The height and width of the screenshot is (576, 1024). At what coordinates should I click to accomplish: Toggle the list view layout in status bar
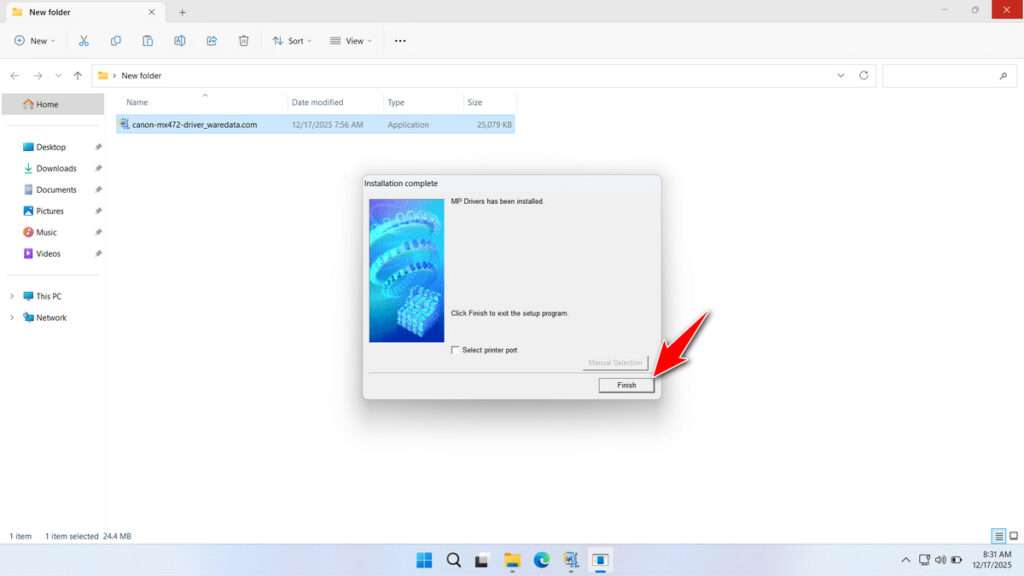996,536
